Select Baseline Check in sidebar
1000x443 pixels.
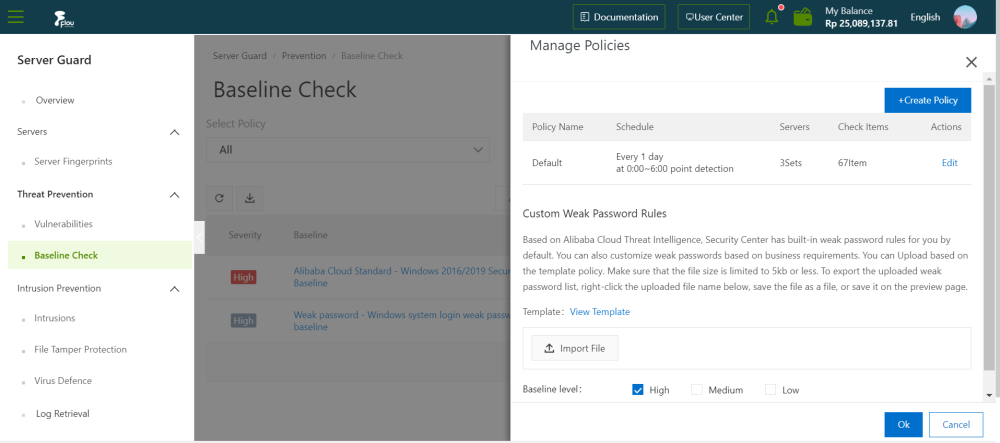coord(100,256)
